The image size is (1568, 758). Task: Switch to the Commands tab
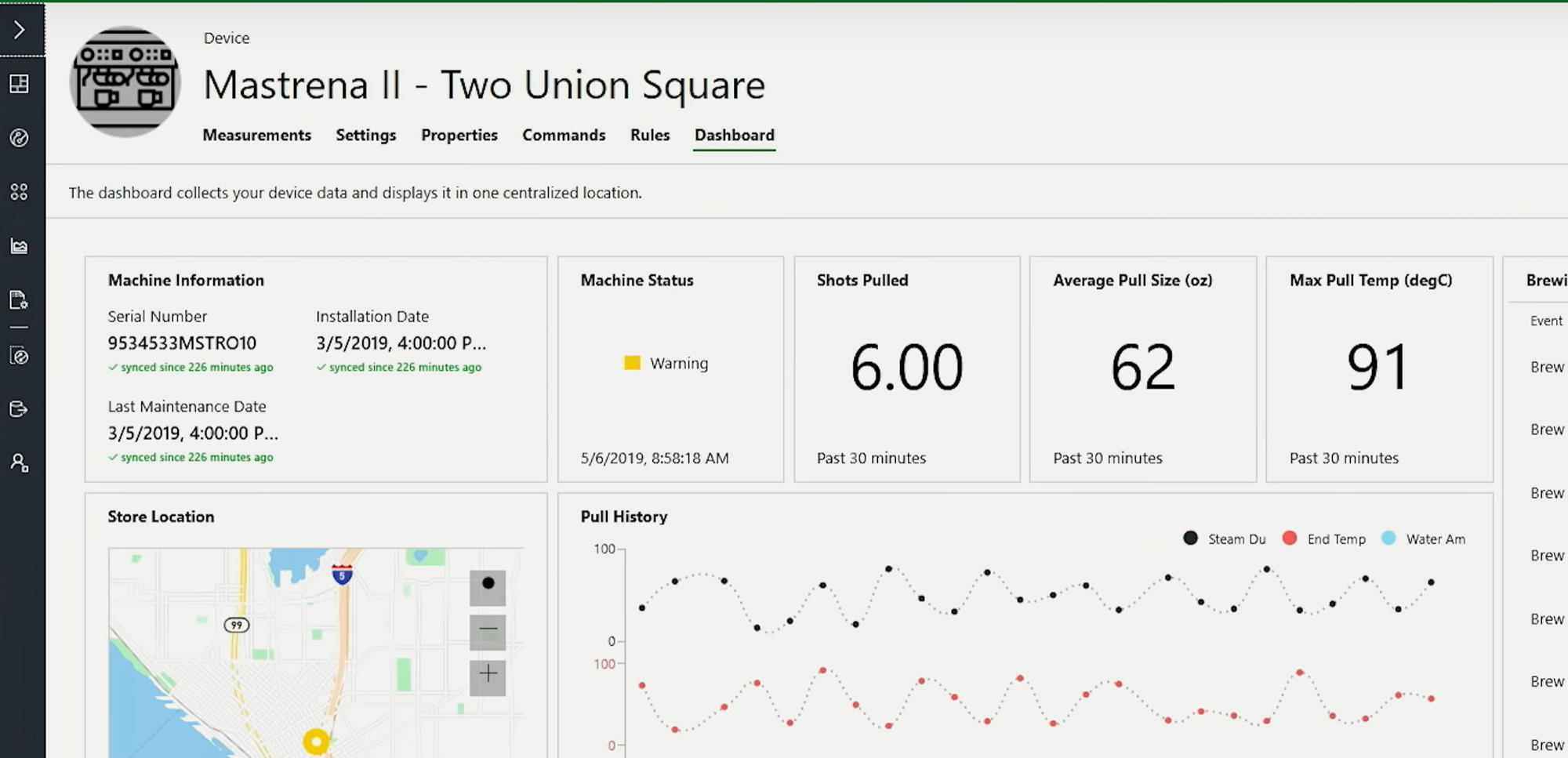pos(564,135)
